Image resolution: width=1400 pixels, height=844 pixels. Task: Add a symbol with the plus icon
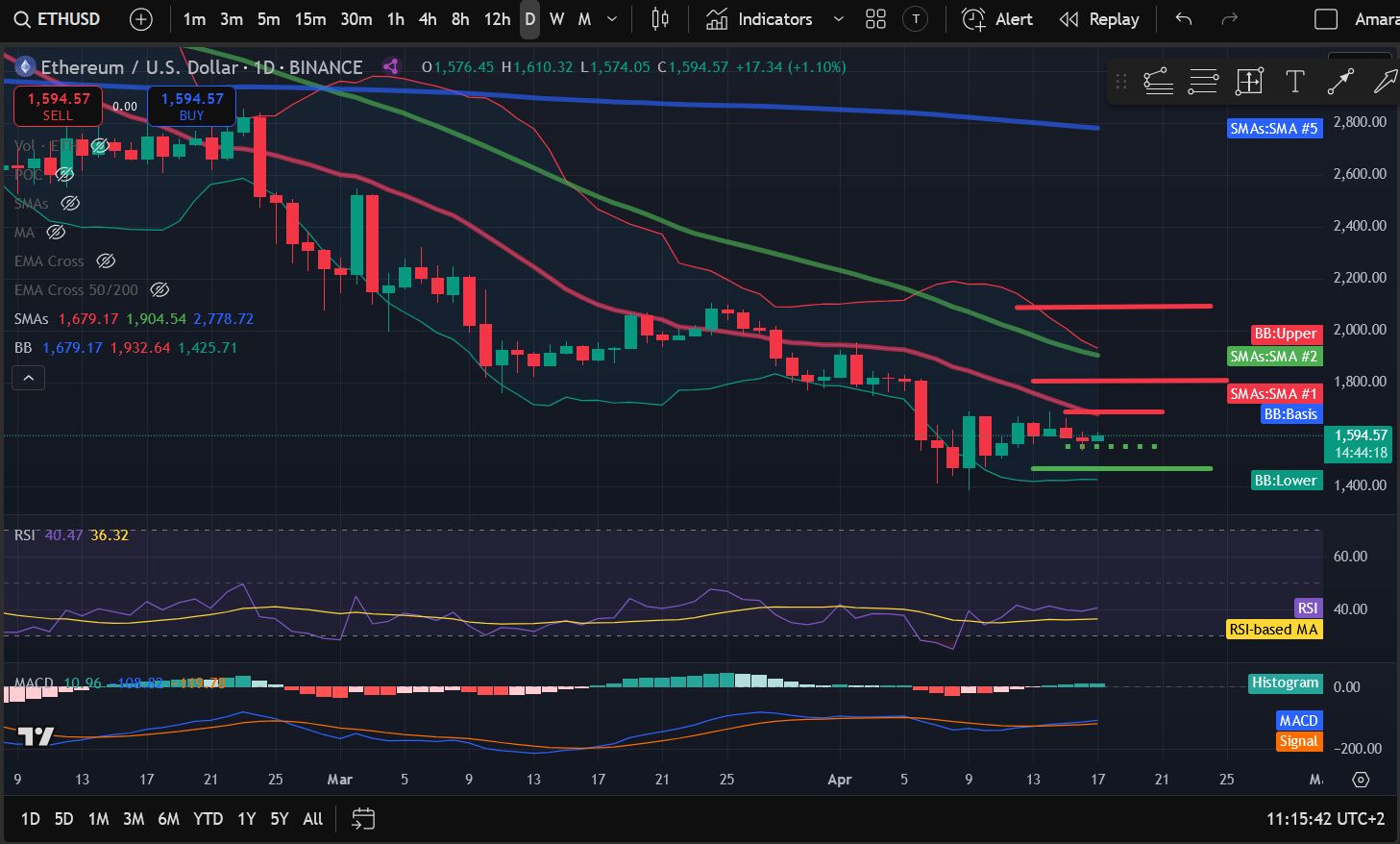coord(140,19)
